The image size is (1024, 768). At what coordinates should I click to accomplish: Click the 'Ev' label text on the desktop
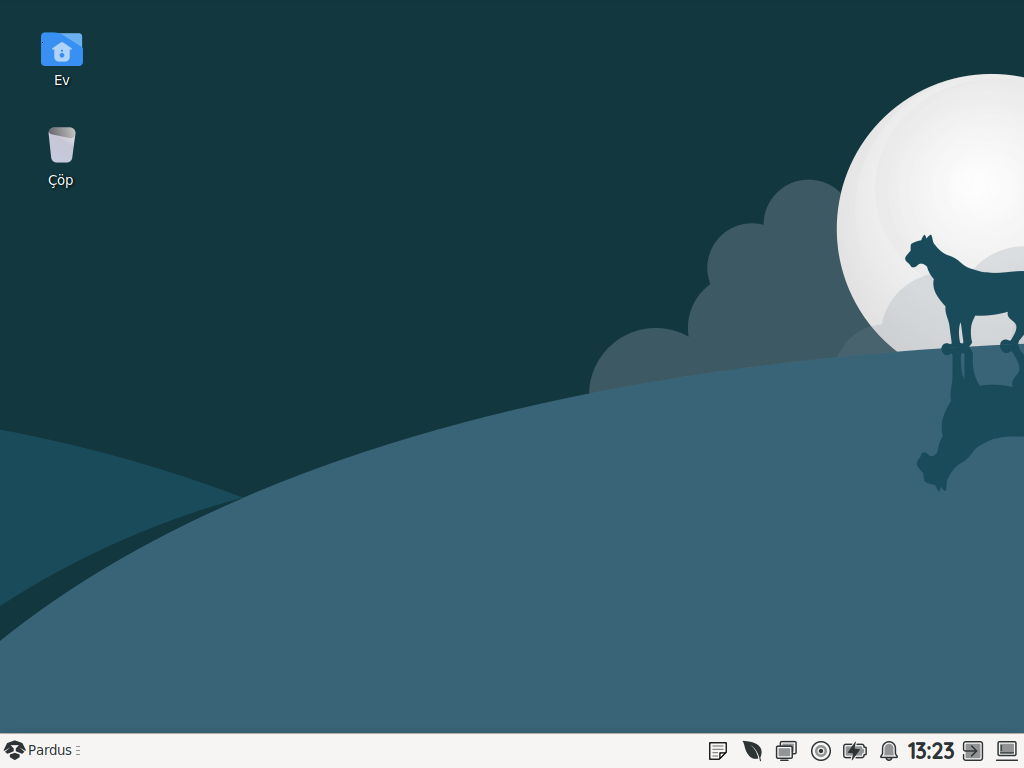61,80
